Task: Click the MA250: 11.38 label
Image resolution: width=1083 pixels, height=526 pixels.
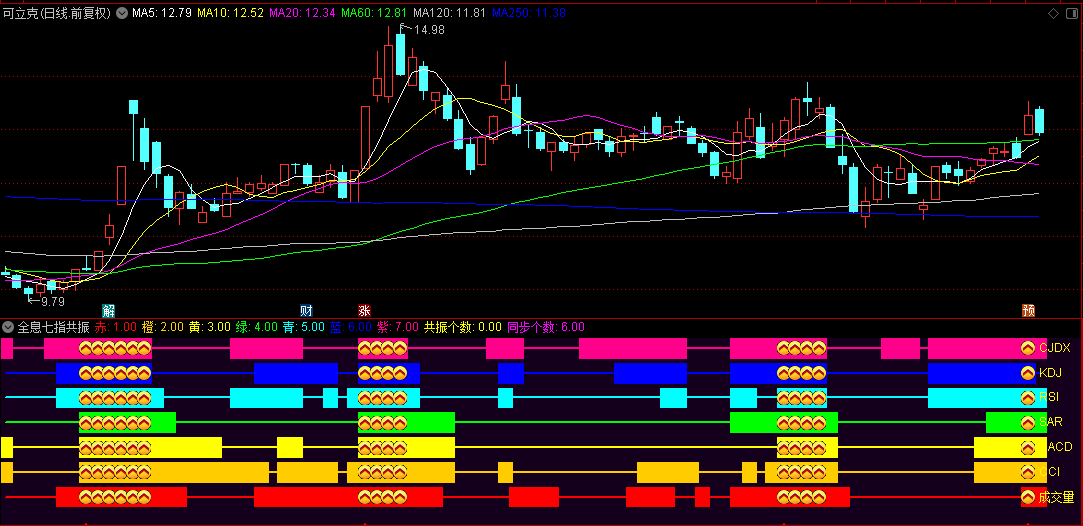Action: click(x=529, y=13)
